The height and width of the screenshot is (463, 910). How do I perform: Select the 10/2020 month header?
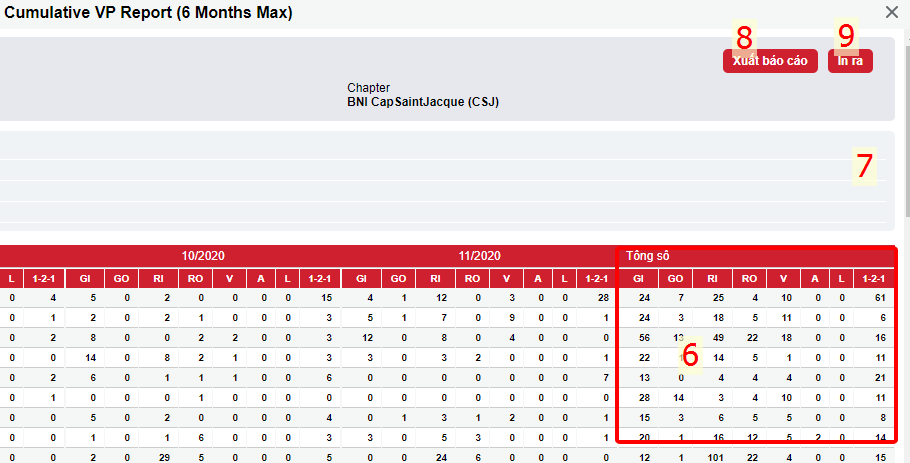203,256
